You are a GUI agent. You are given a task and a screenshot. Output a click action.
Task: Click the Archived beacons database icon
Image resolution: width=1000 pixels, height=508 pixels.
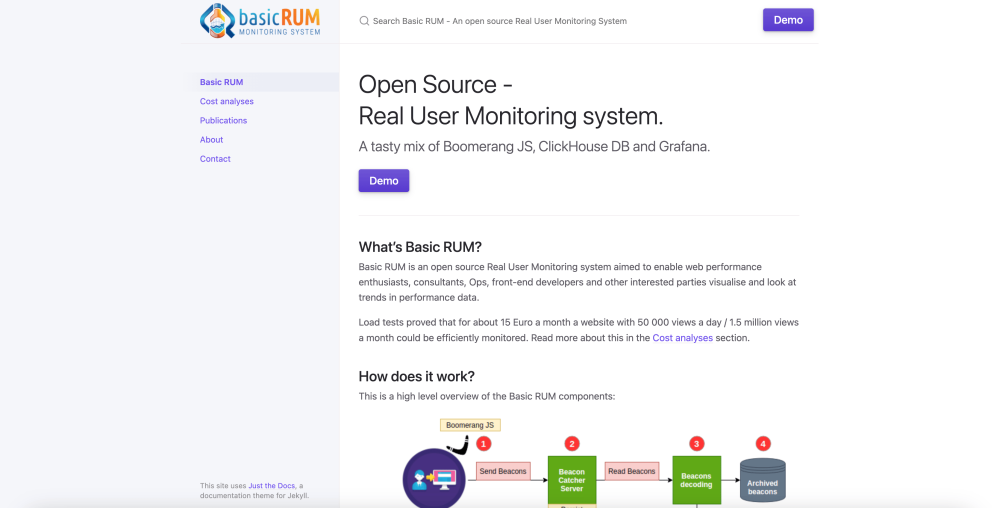762,481
